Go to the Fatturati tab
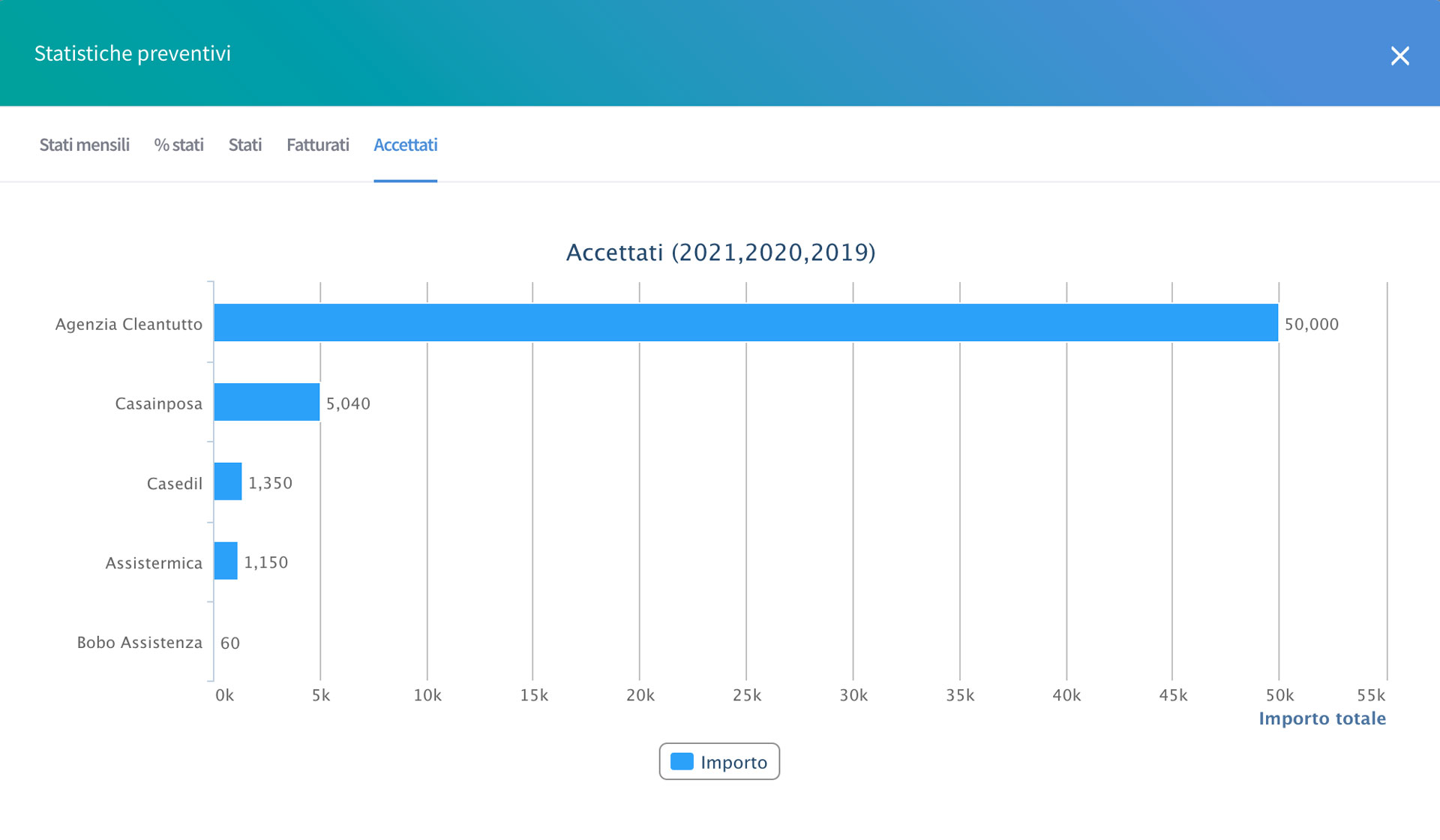Viewport: 1440px width, 840px height. pyautogui.click(x=318, y=145)
